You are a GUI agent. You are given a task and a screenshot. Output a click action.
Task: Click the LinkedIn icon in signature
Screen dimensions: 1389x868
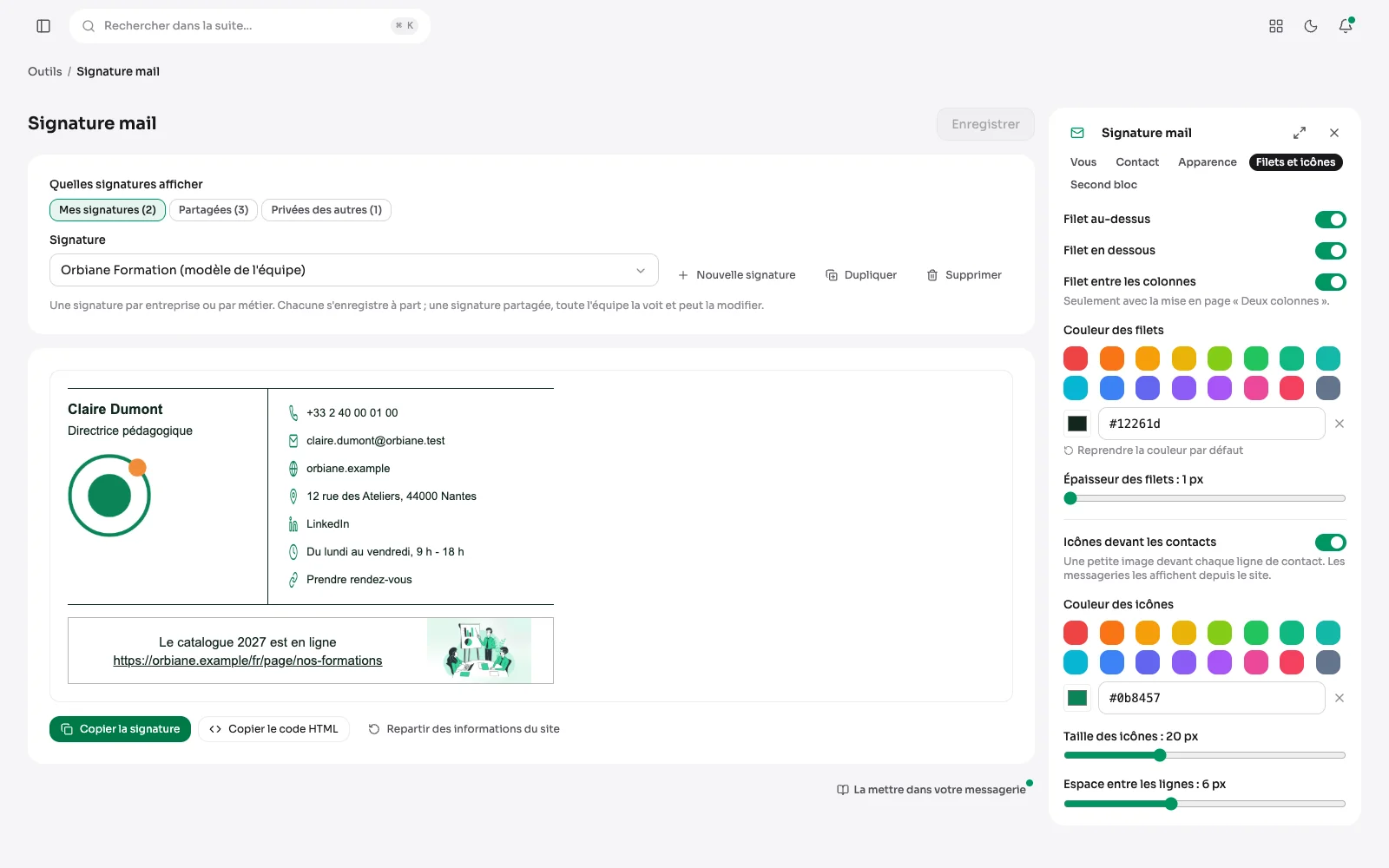pos(293,524)
